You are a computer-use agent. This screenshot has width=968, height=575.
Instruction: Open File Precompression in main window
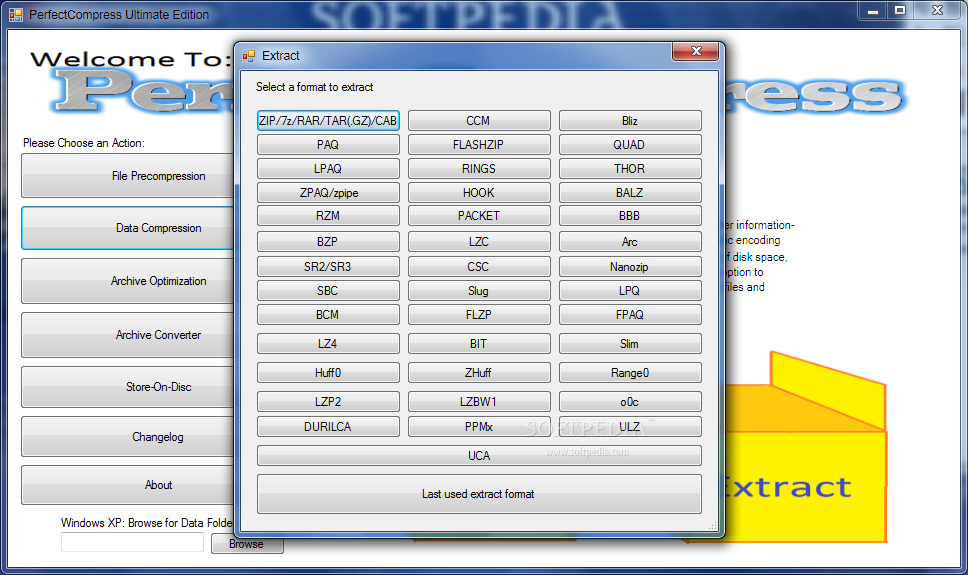pyautogui.click(x=128, y=176)
